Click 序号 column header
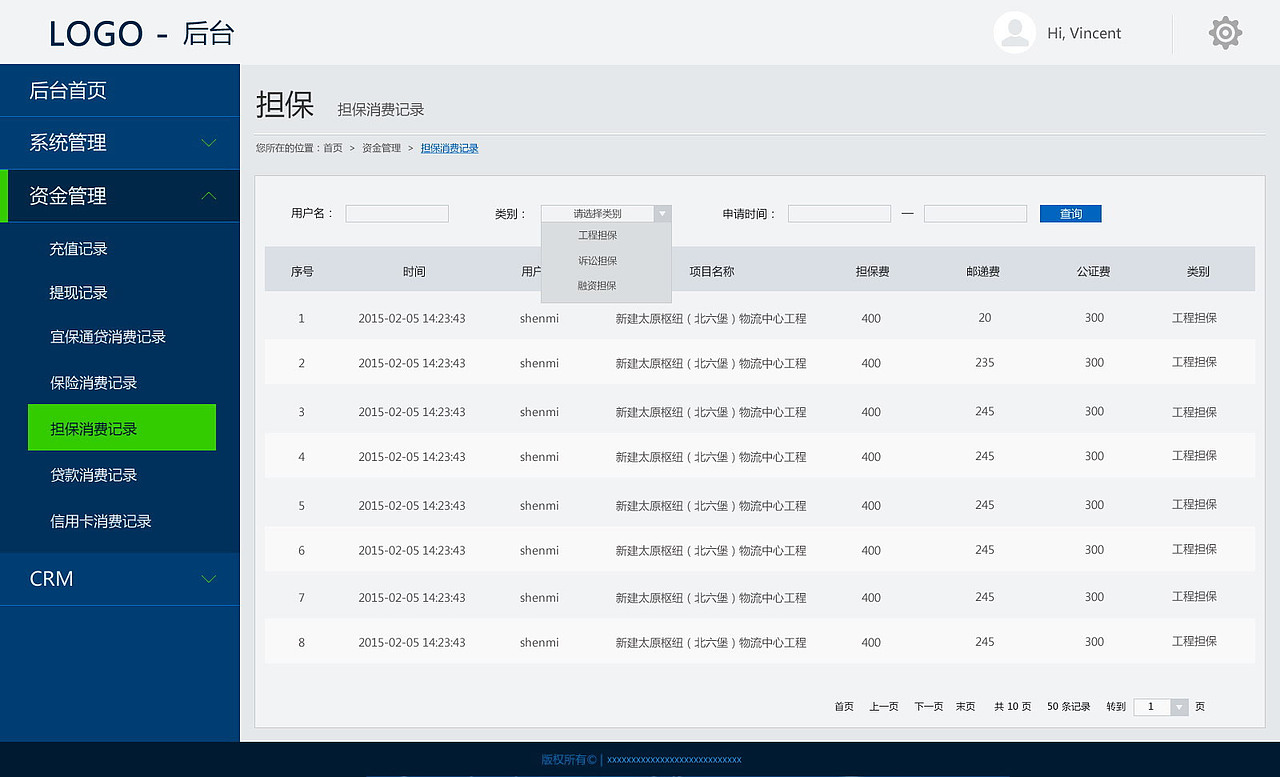 click(302, 272)
